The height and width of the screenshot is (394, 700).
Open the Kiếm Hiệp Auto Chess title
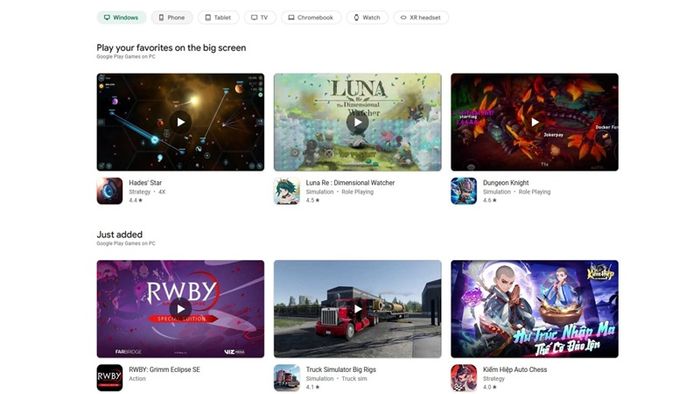click(515, 369)
